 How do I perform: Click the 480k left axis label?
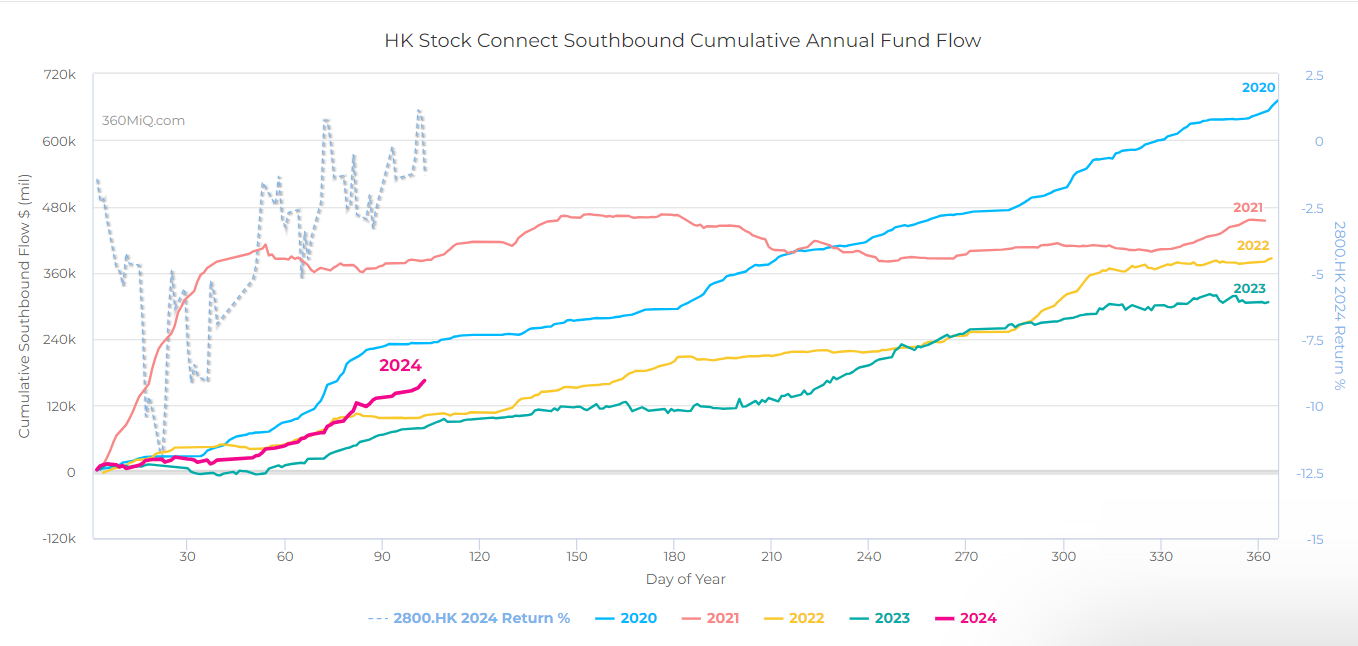coord(60,207)
